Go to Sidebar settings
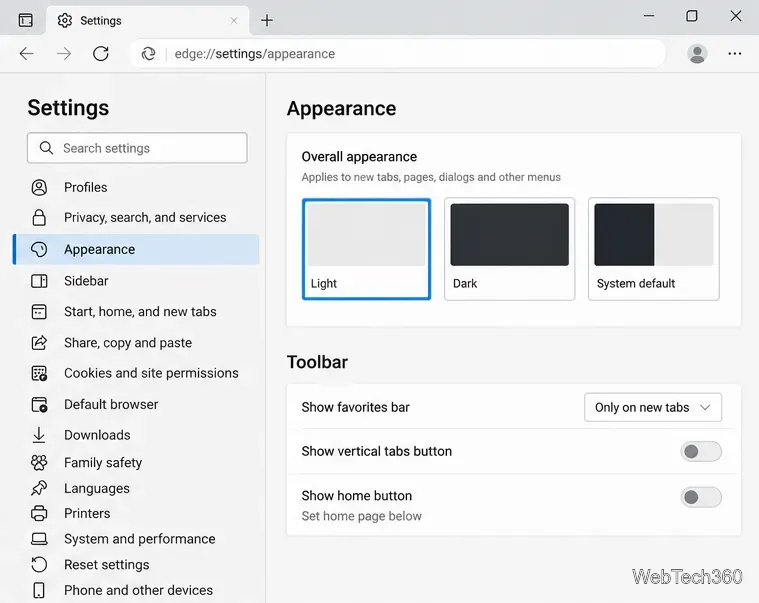 pyautogui.click(x=136, y=281)
